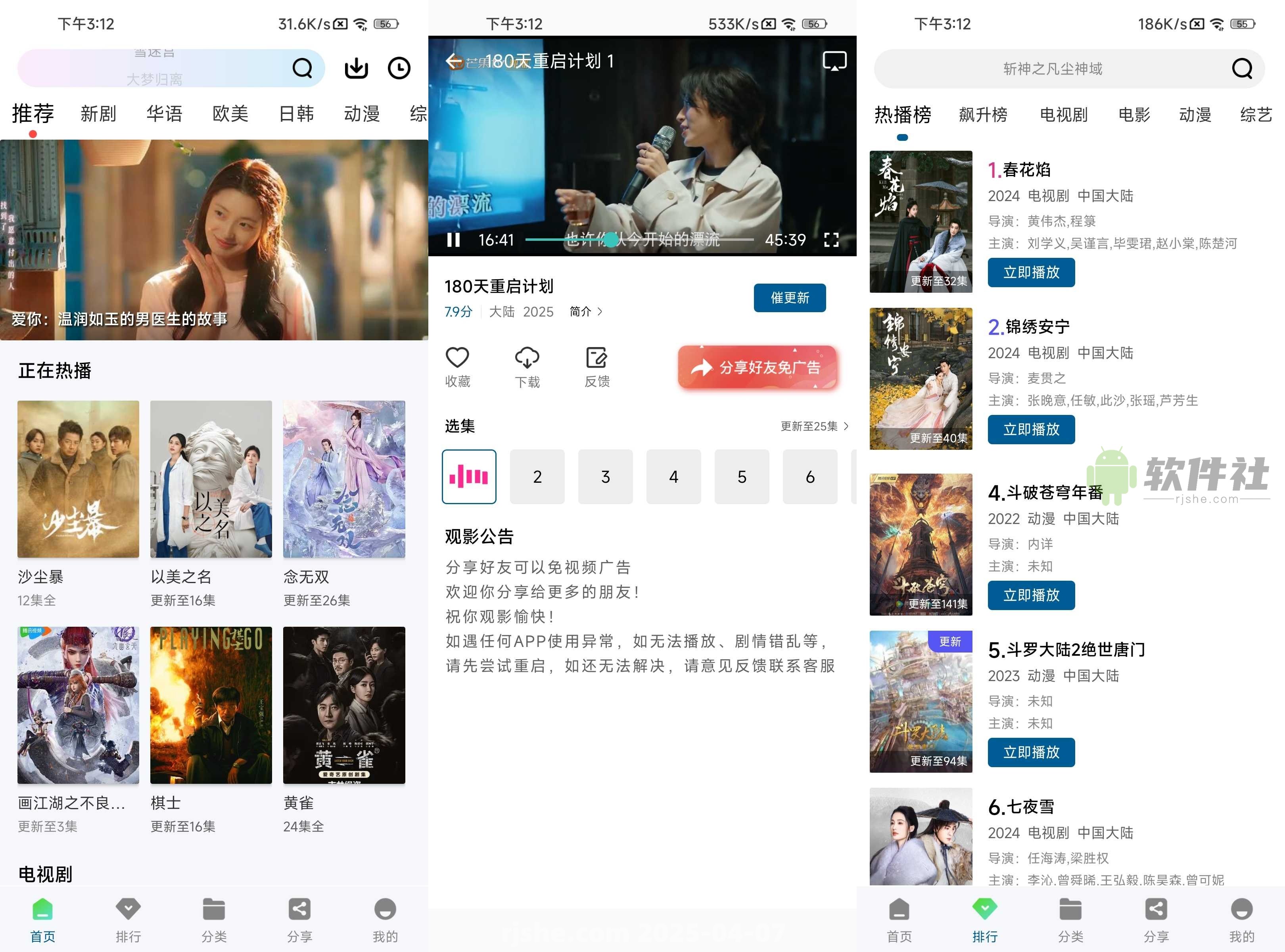The width and height of the screenshot is (1285, 952).
Task: Tap 催更新 to request updates
Action: tap(789, 297)
